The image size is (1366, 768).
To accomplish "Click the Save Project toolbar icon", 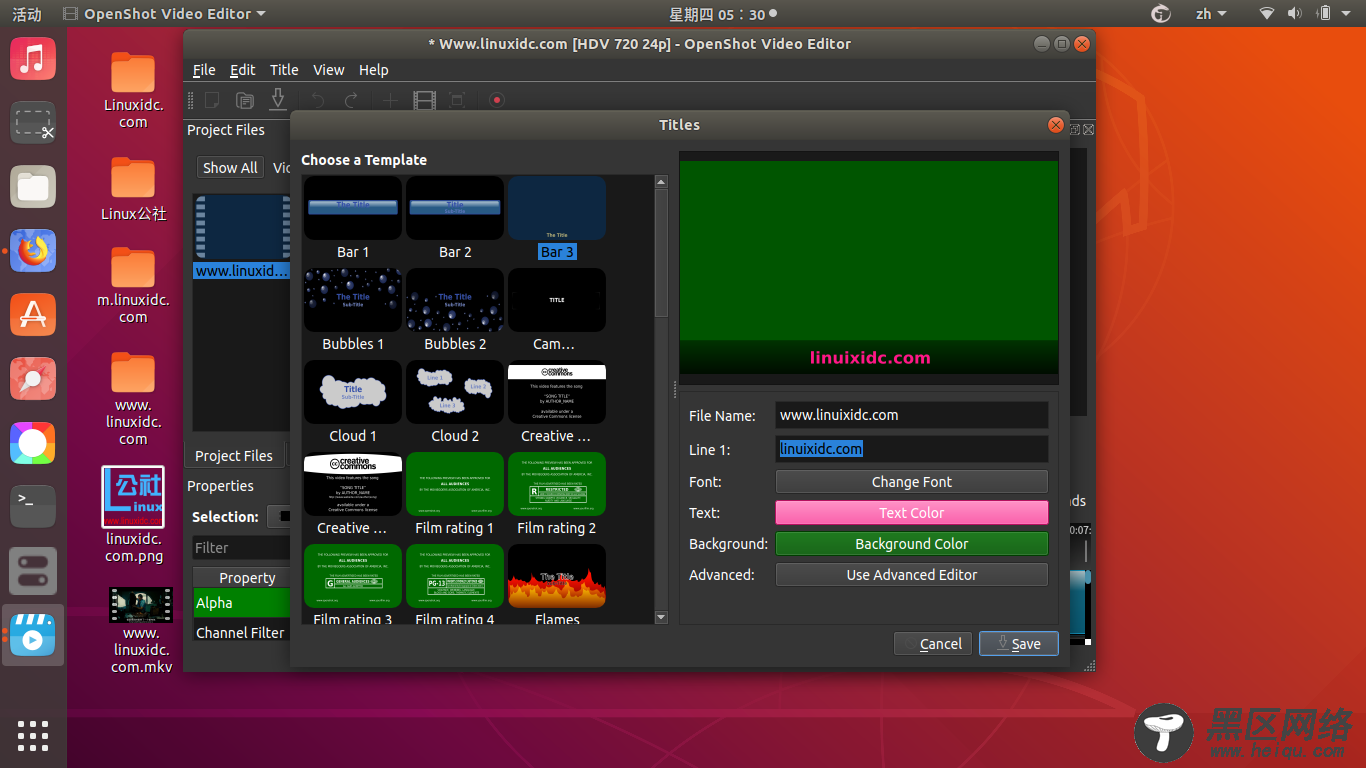I will (278, 99).
